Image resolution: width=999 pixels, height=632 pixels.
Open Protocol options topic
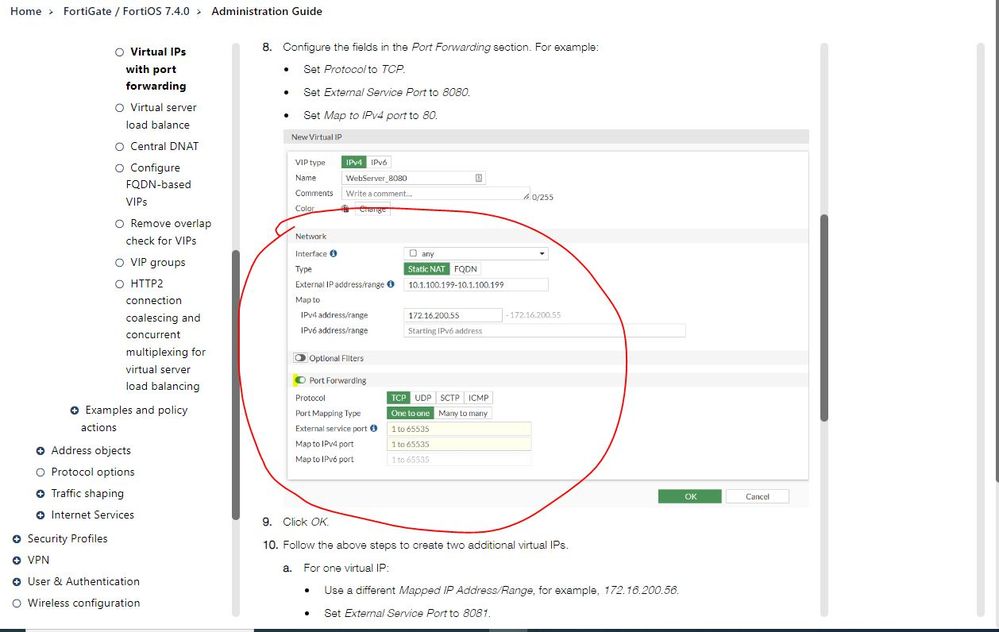[92, 472]
